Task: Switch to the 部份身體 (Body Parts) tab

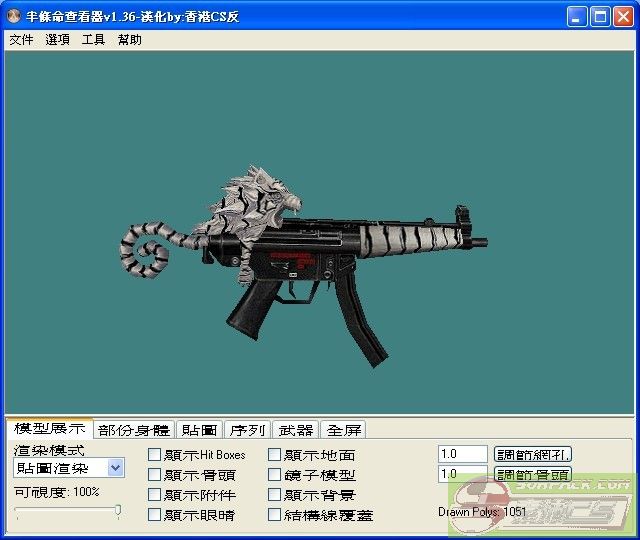Action: 134,430
